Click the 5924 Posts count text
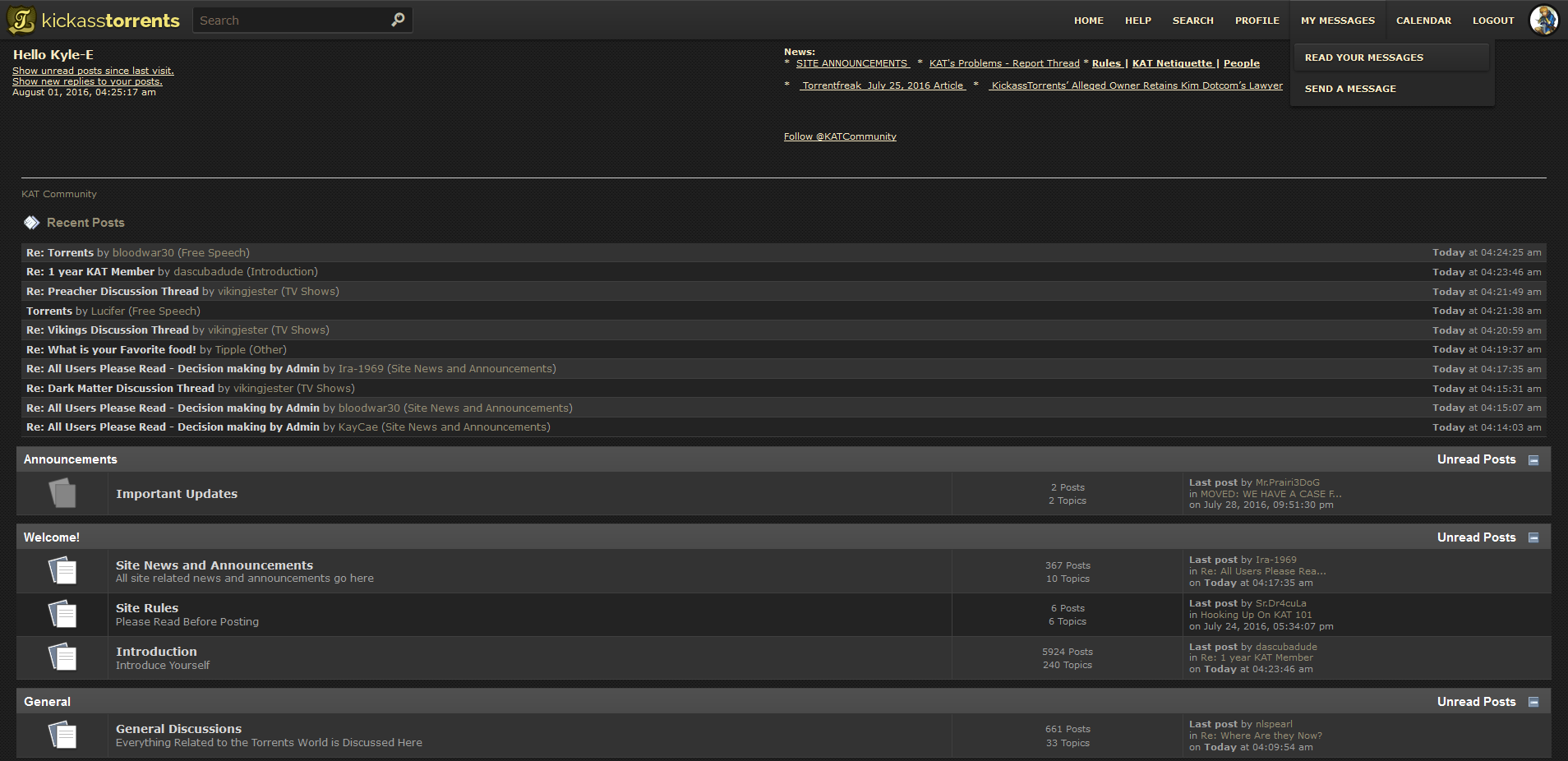1568x761 pixels. click(x=1068, y=652)
